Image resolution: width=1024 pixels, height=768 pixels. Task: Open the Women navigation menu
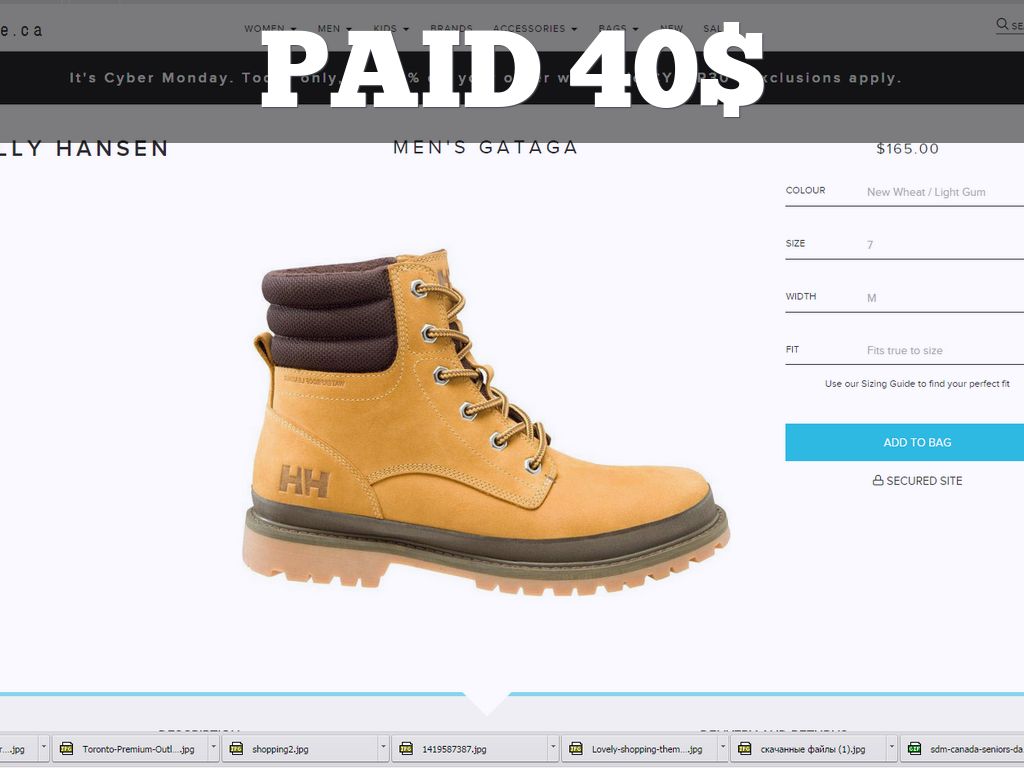[x=270, y=29]
